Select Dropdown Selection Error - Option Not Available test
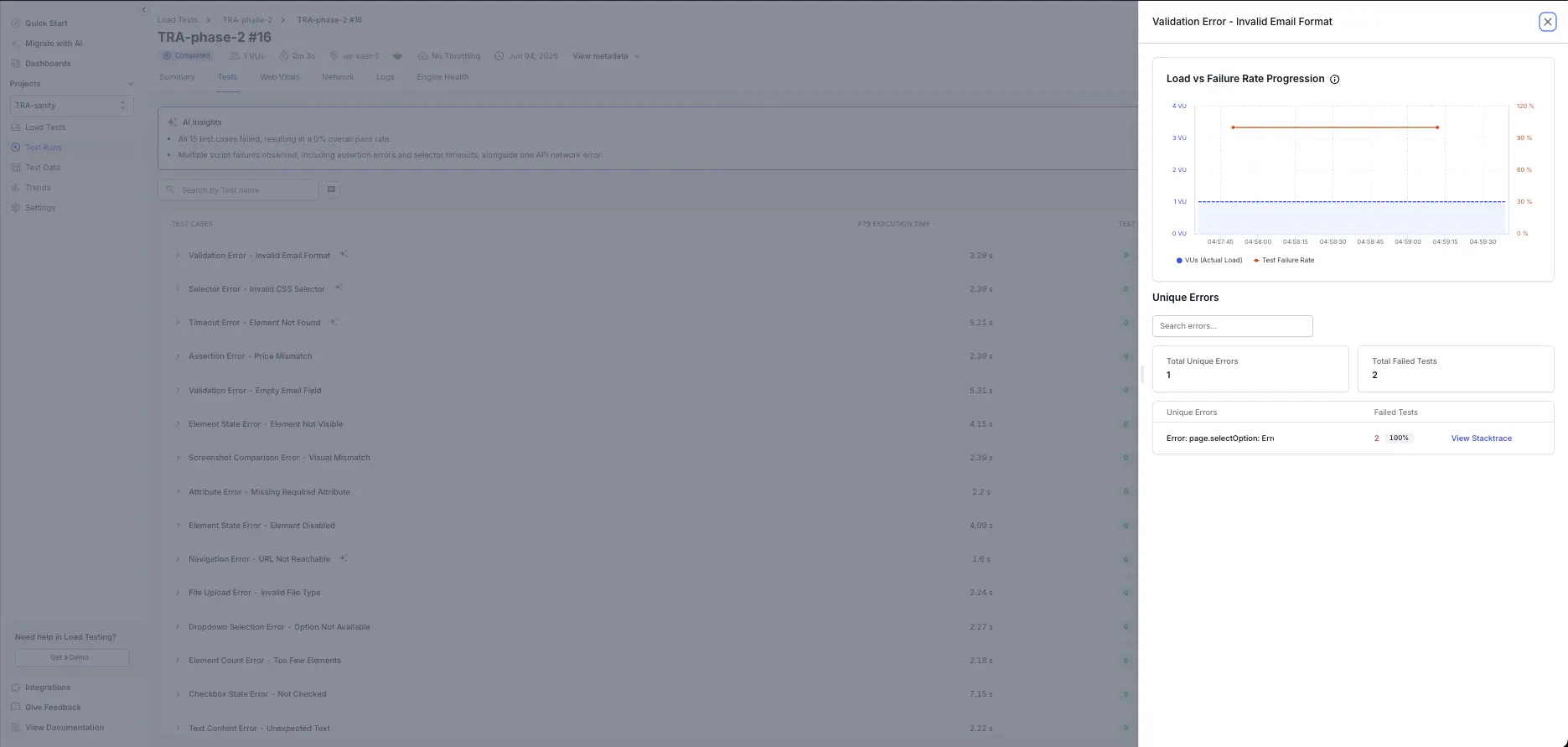1568x747 pixels. 279,627
